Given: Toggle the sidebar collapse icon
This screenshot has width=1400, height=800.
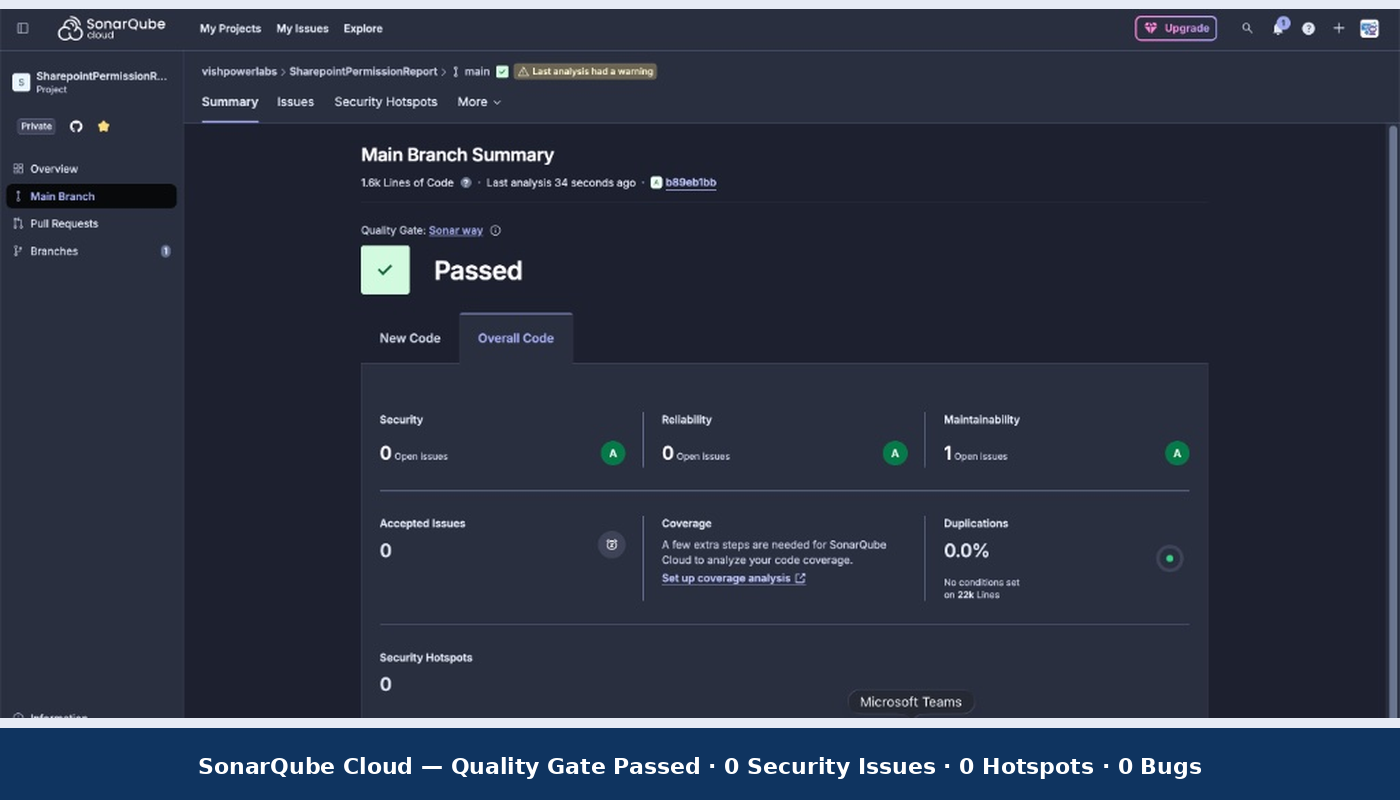Looking at the screenshot, I should pos(23,28).
